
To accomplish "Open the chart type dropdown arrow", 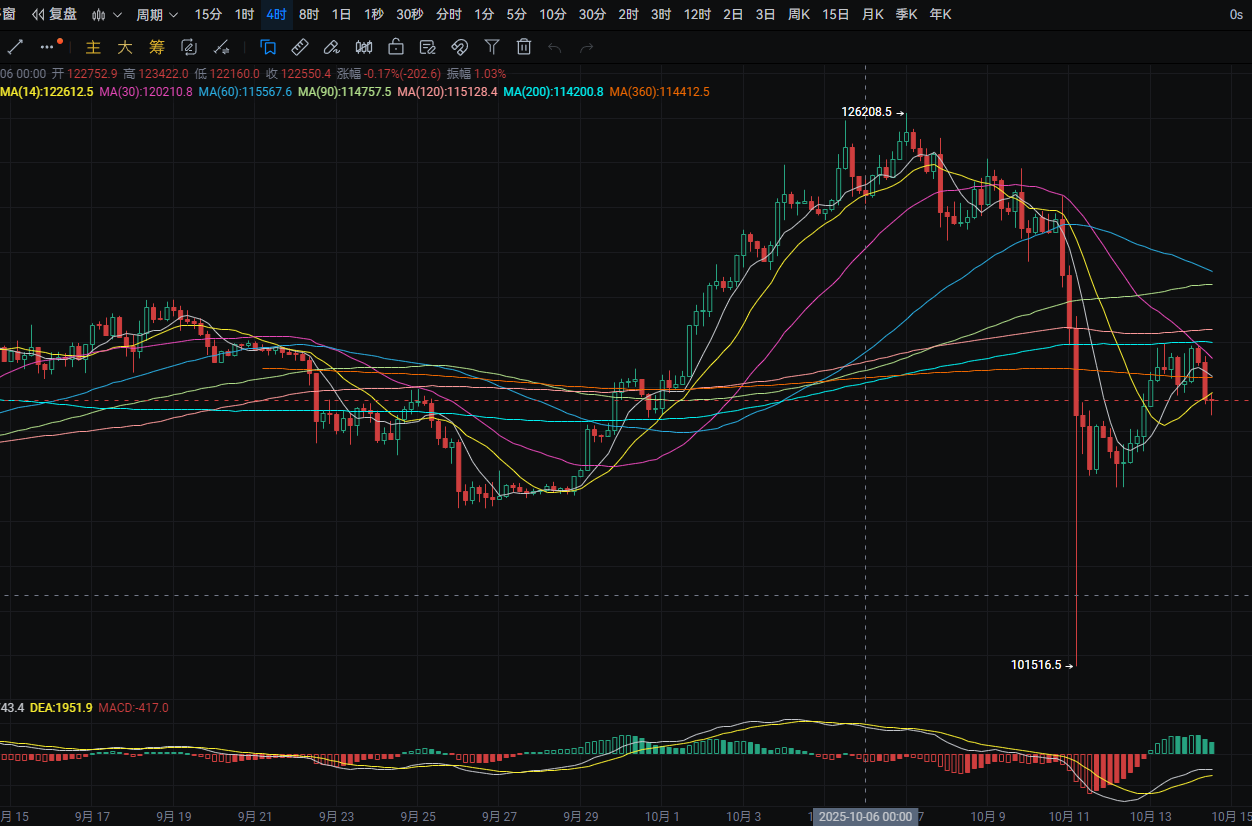I will pos(117,15).
